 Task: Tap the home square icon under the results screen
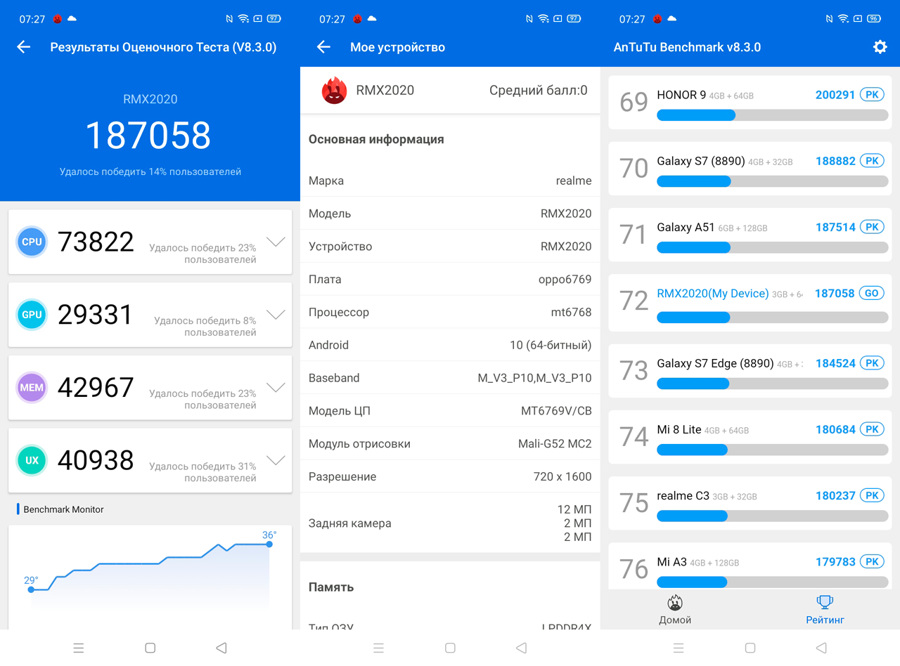coord(150,648)
